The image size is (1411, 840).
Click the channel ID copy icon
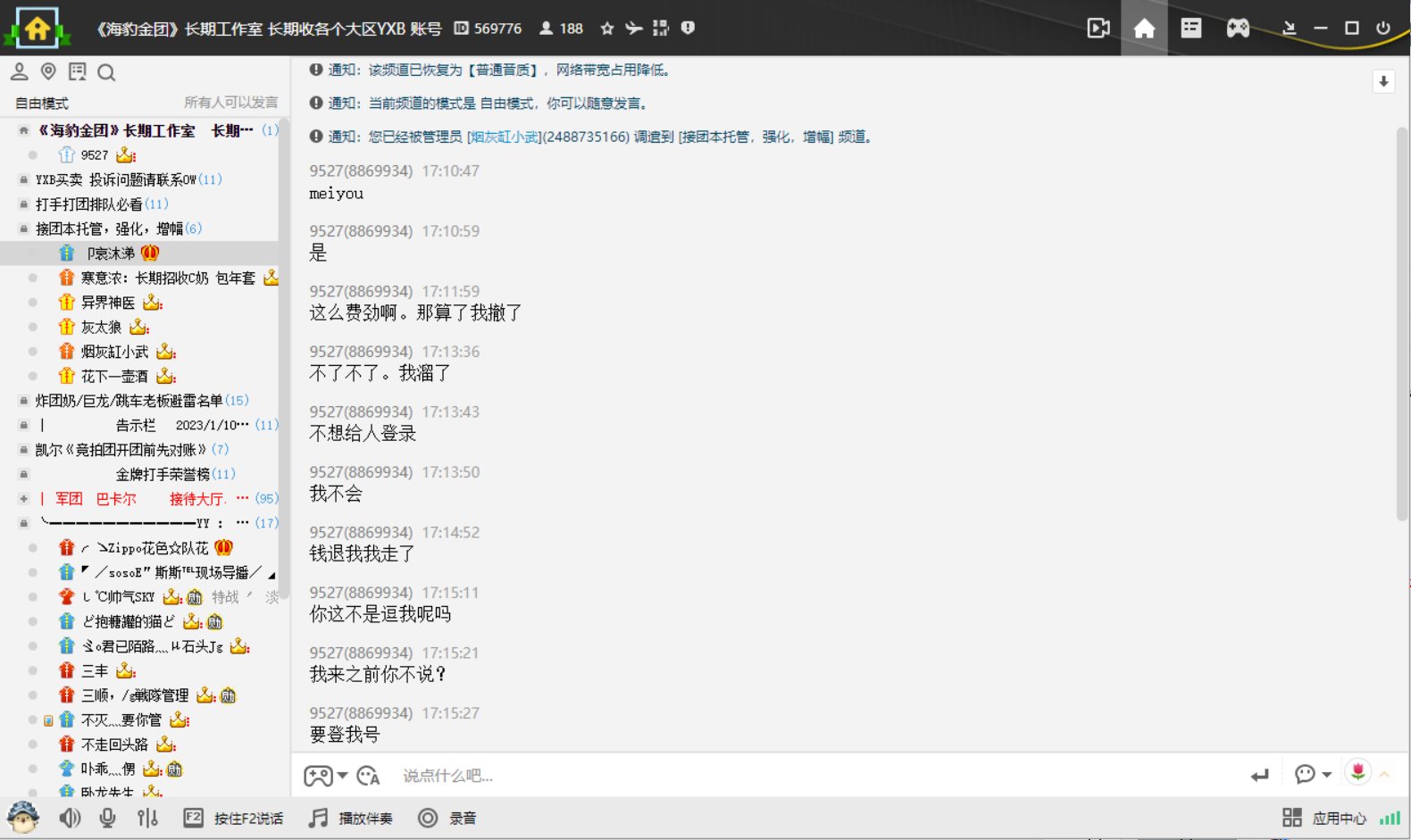pyautogui.click(x=461, y=29)
